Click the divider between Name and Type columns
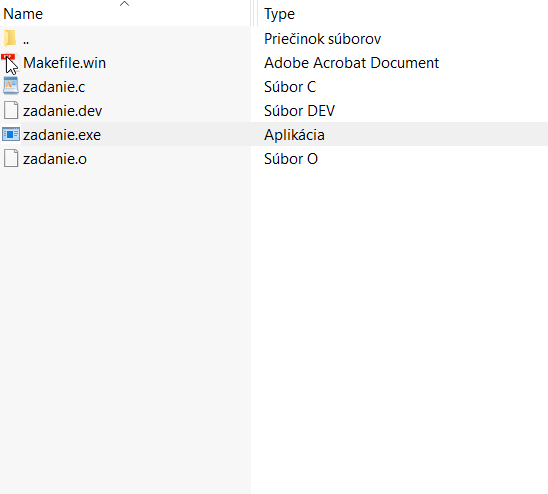This screenshot has height=494, width=548. tap(254, 13)
